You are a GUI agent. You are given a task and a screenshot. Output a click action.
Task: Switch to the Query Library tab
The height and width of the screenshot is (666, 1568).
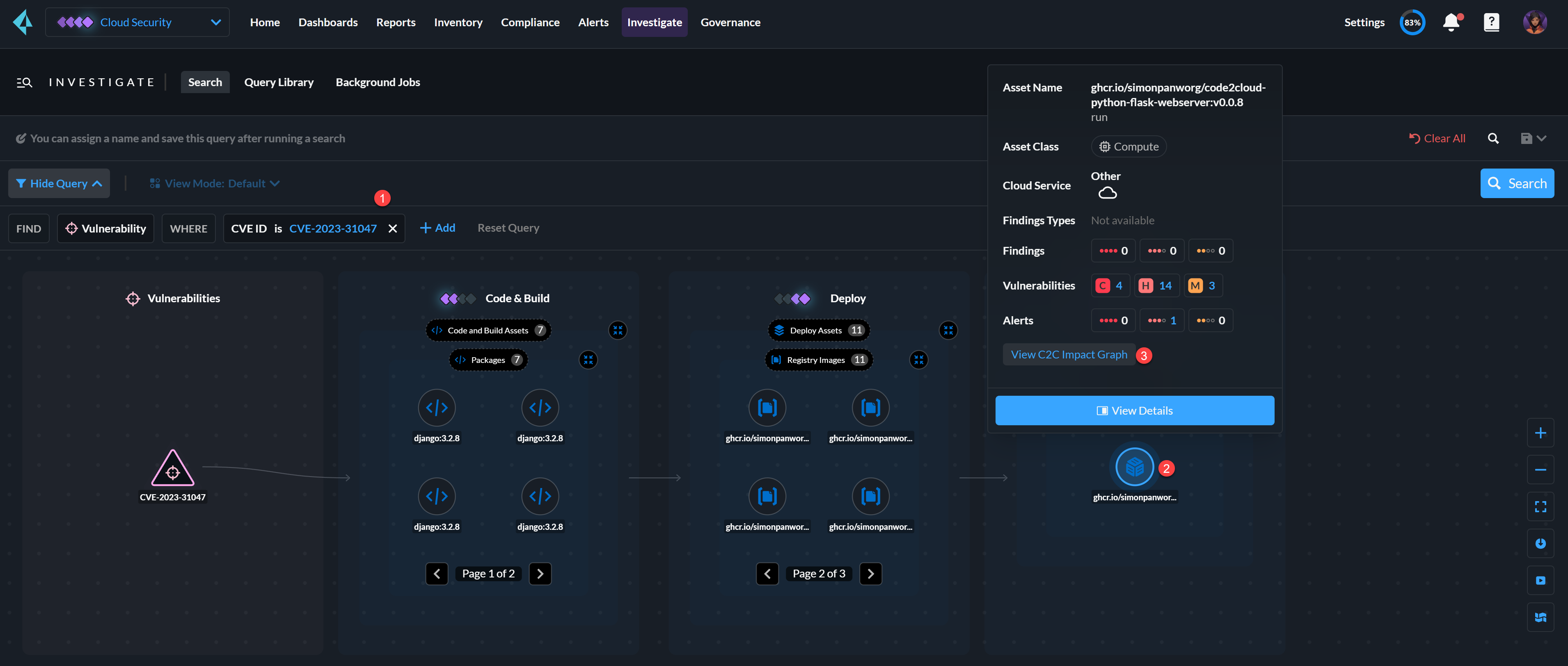click(x=279, y=82)
